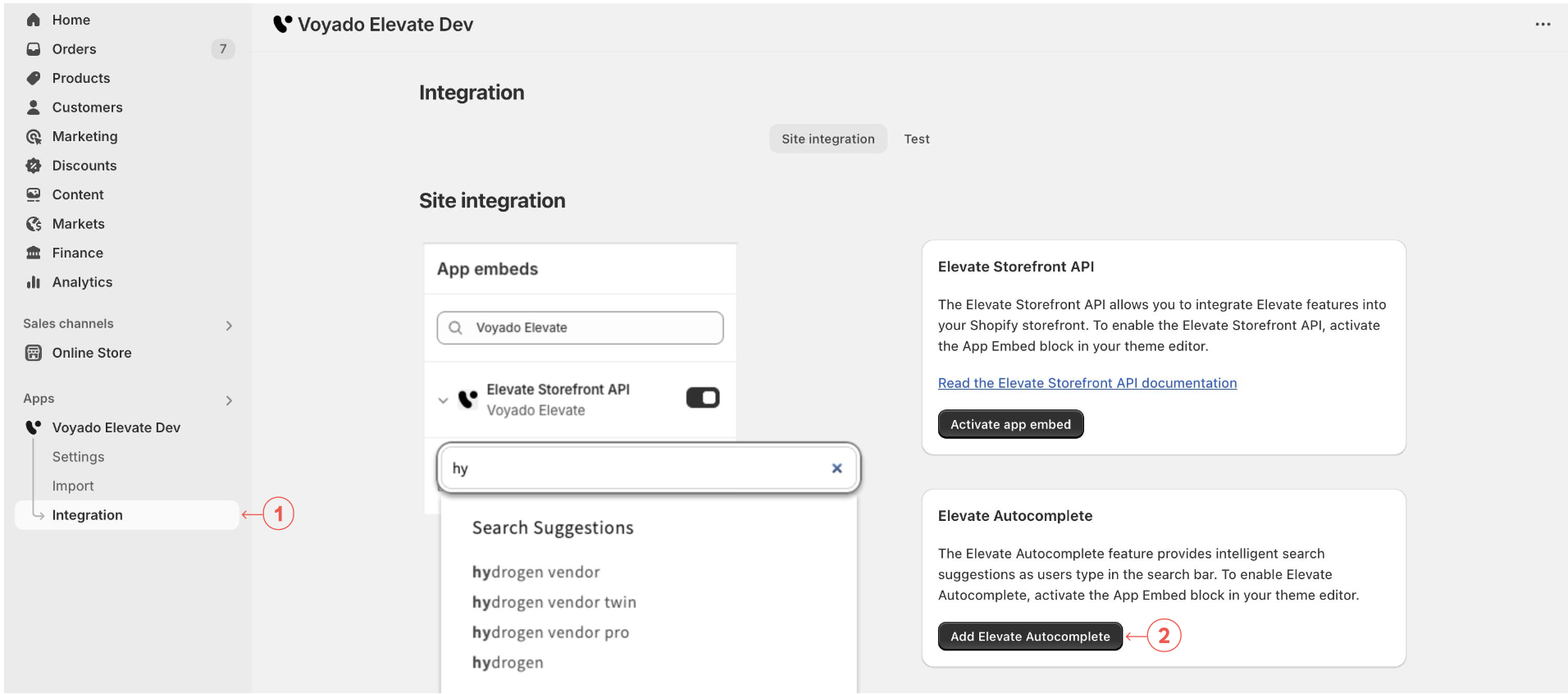Screen dimensions: 1568x694
Task: Click the Products tag icon
Action: coord(34,78)
